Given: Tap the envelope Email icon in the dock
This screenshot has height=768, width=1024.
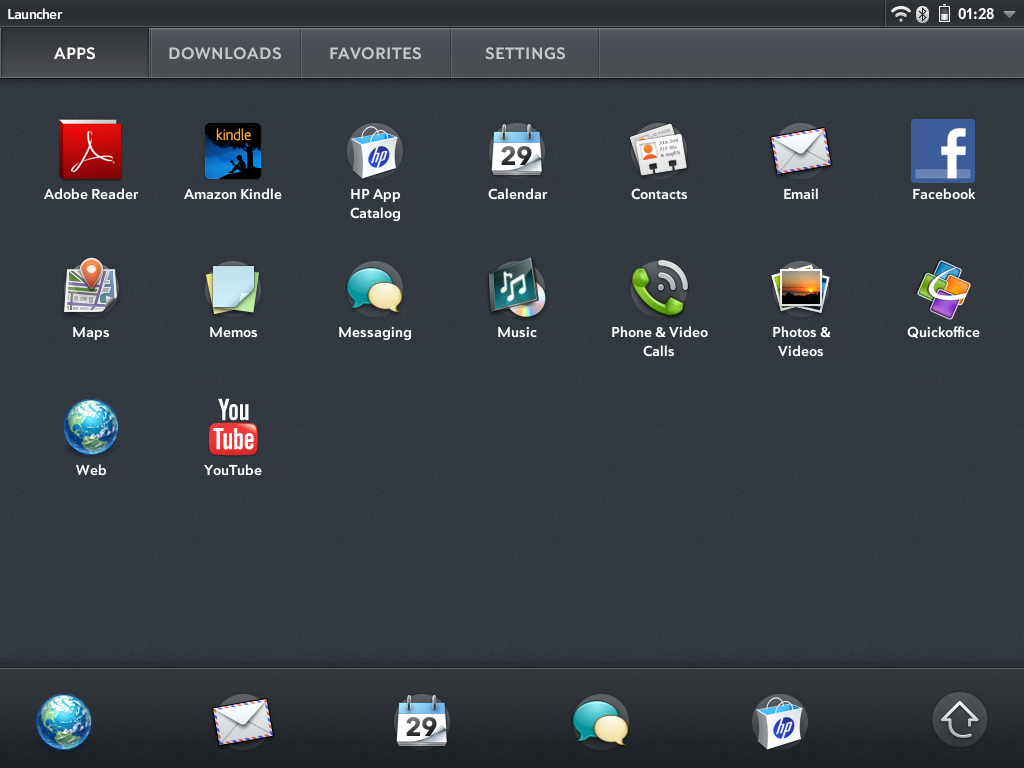Looking at the screenshot, I should pyautogui.click(x=243, y=722).
